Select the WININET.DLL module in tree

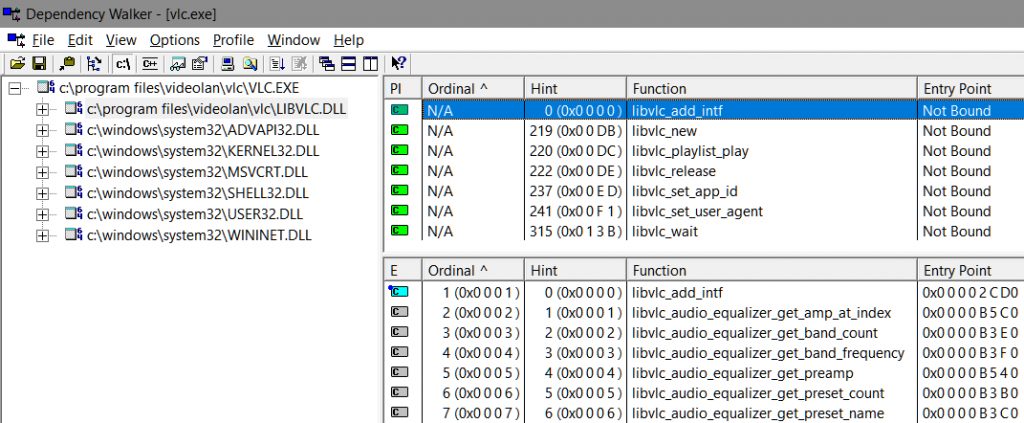click(199, 236)
